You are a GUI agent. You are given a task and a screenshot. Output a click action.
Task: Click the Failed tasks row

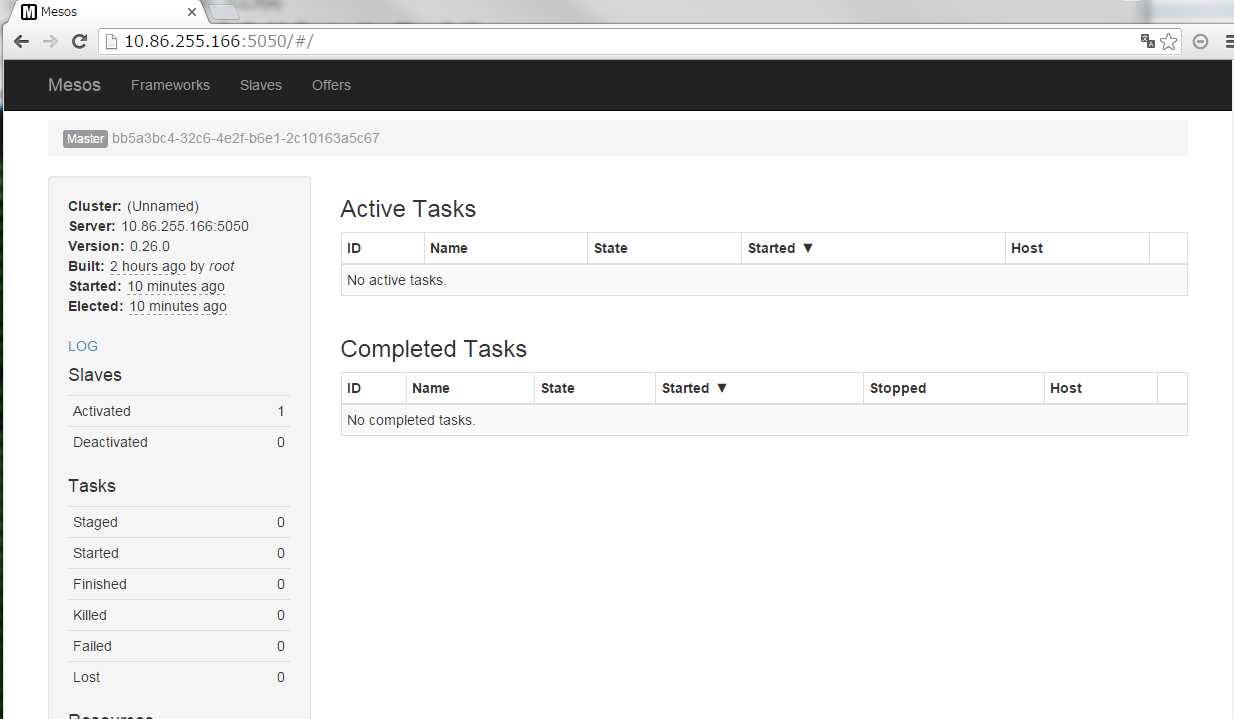179,646
